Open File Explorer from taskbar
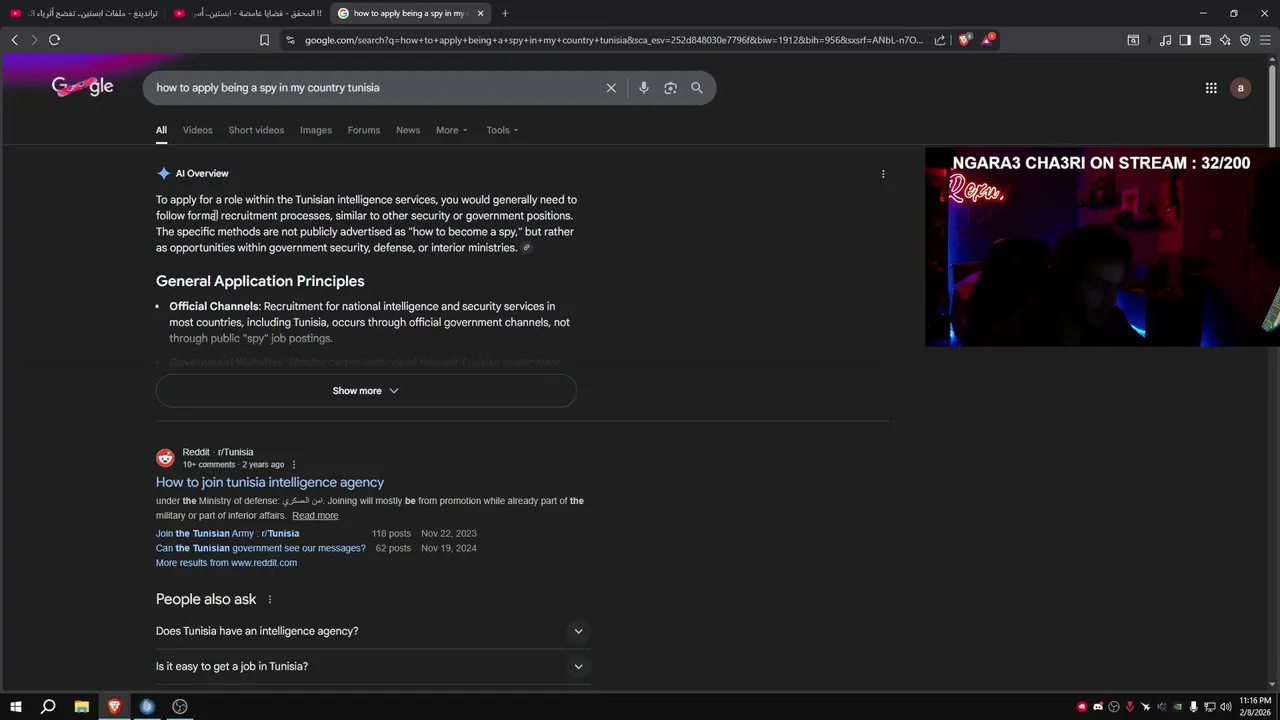 (82, 707)
